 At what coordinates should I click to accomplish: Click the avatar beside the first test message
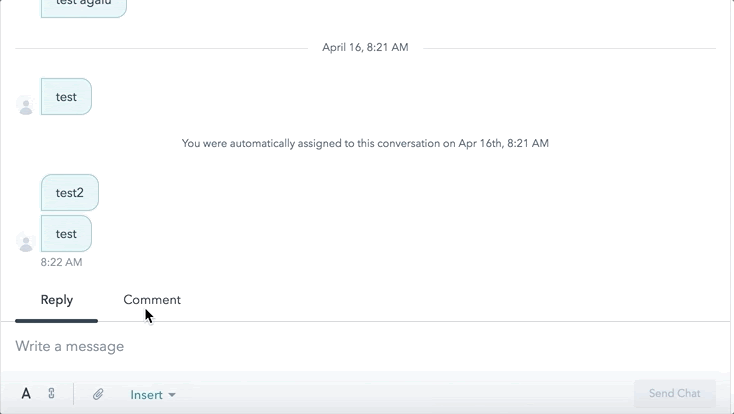[26, 105]
